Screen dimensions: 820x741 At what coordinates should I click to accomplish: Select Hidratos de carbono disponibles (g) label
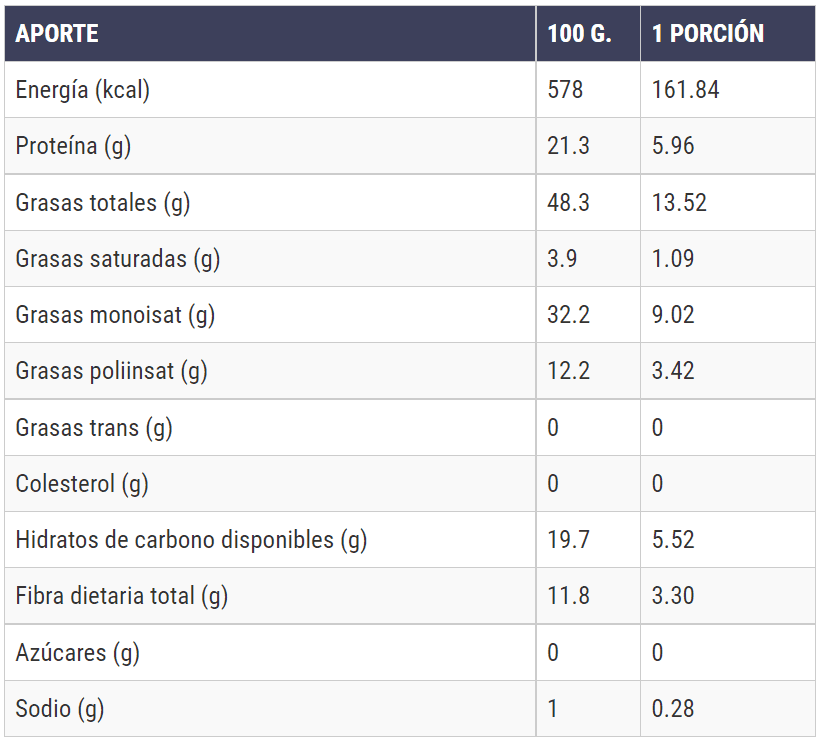192,540
